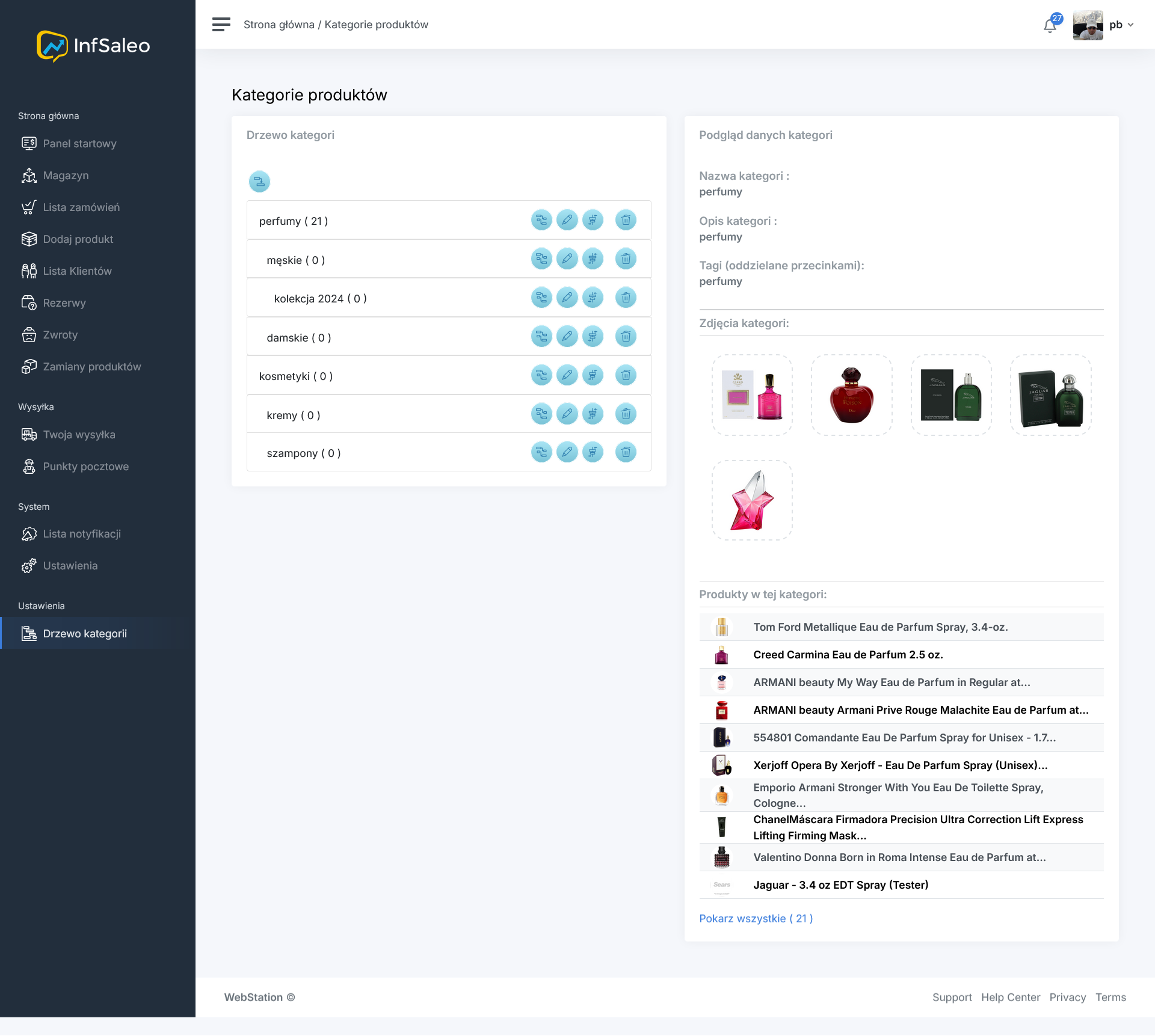
Task: Click the Support footer link
Action: (952, 997)
